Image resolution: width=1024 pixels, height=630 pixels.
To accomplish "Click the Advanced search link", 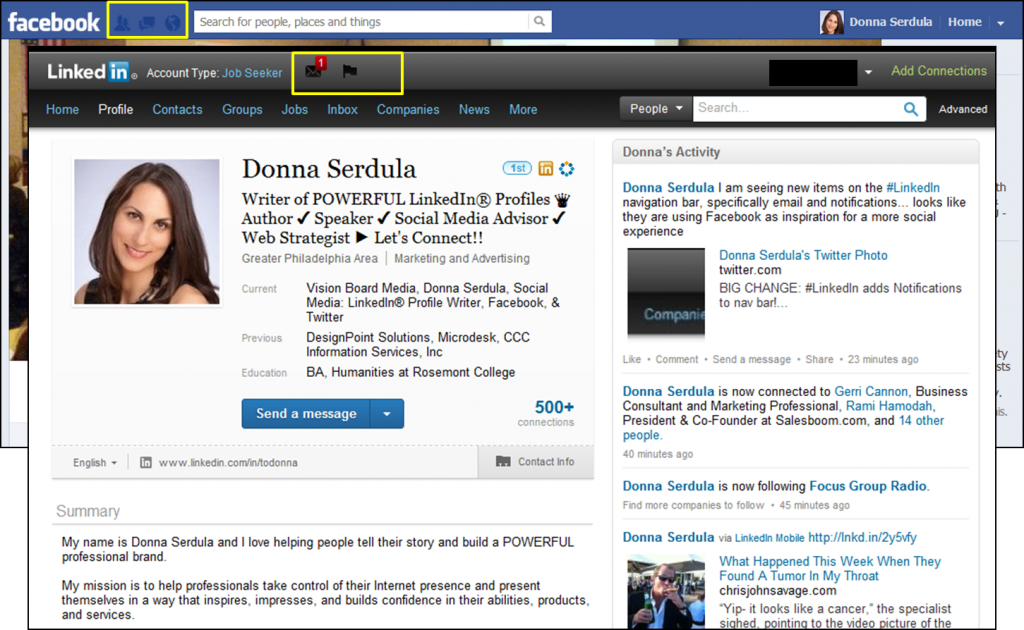I will pos(963,109).
